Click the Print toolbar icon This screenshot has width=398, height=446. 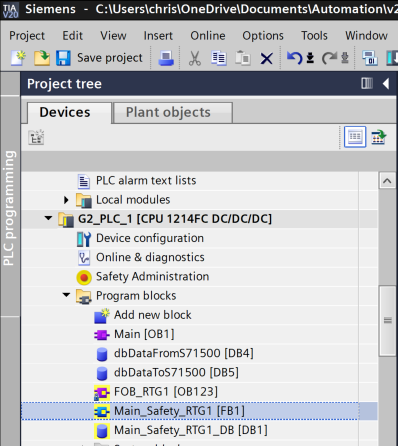[166, 58]
